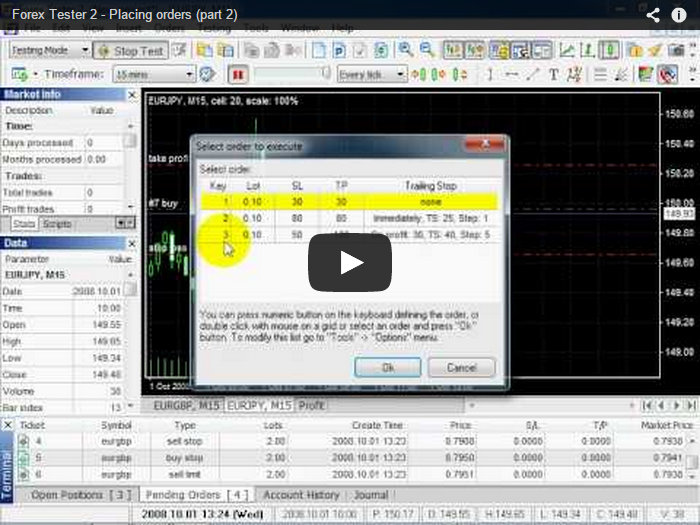Click the page icon with letter P

(339, 50)
